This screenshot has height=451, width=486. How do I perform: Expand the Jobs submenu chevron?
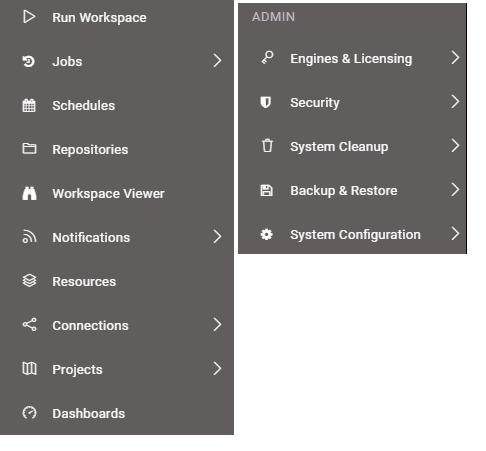(x=217, y=61)
